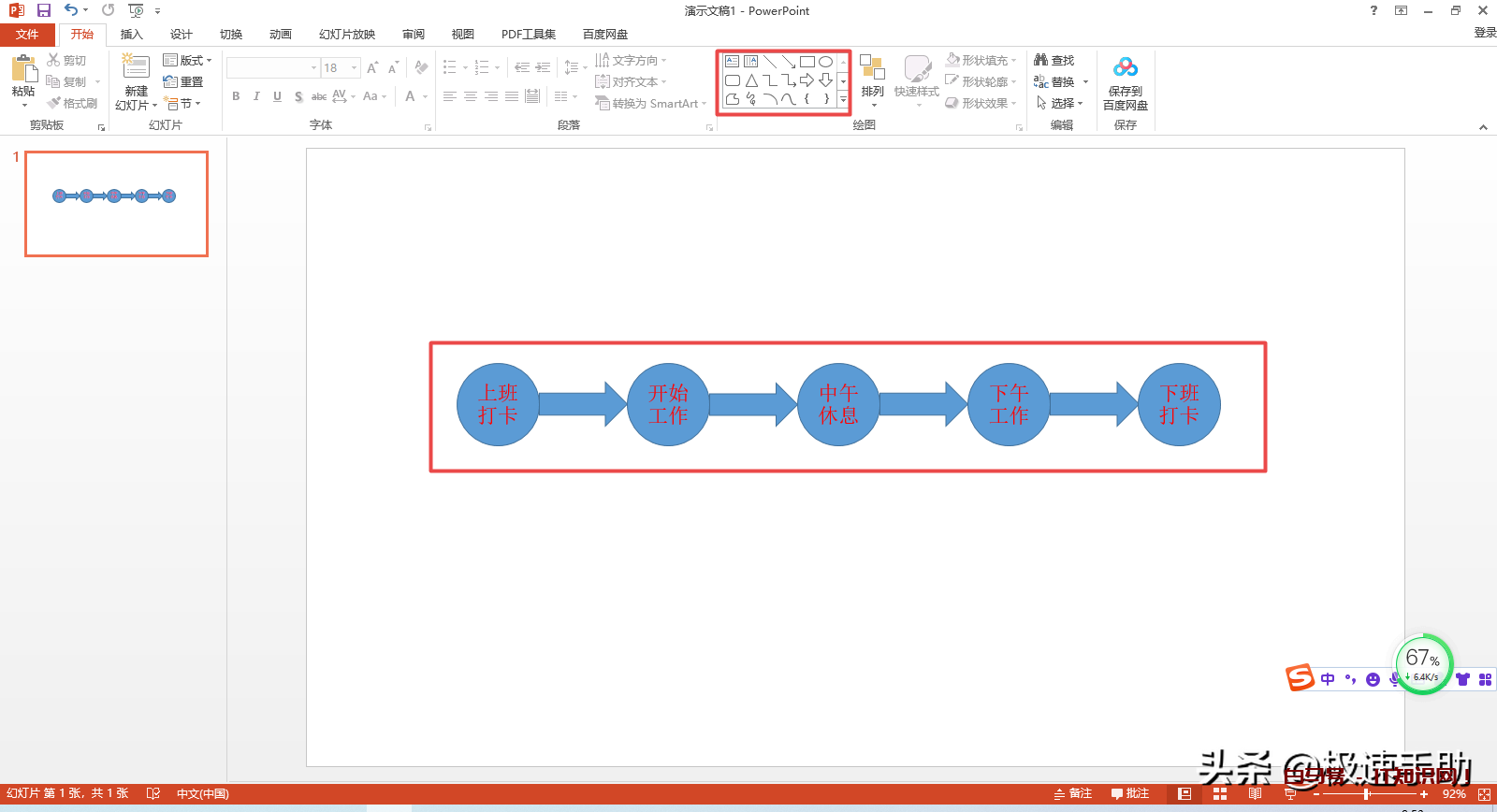
Task: Switch to slide sorter view icon
Action: tap(1219, 793)
